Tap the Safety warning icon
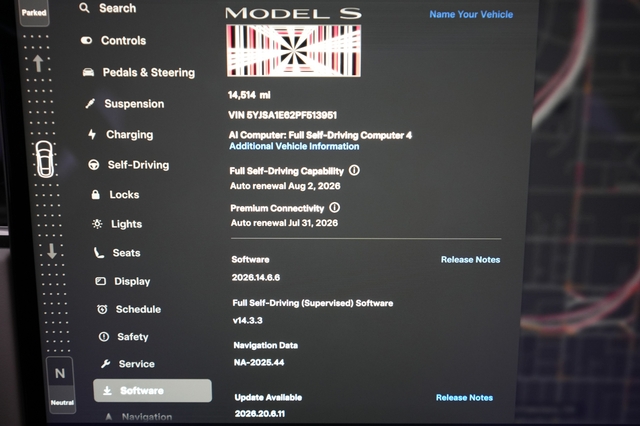Image resolution: width=640 pixels, height=426 pixels. (x=104, y=337)
